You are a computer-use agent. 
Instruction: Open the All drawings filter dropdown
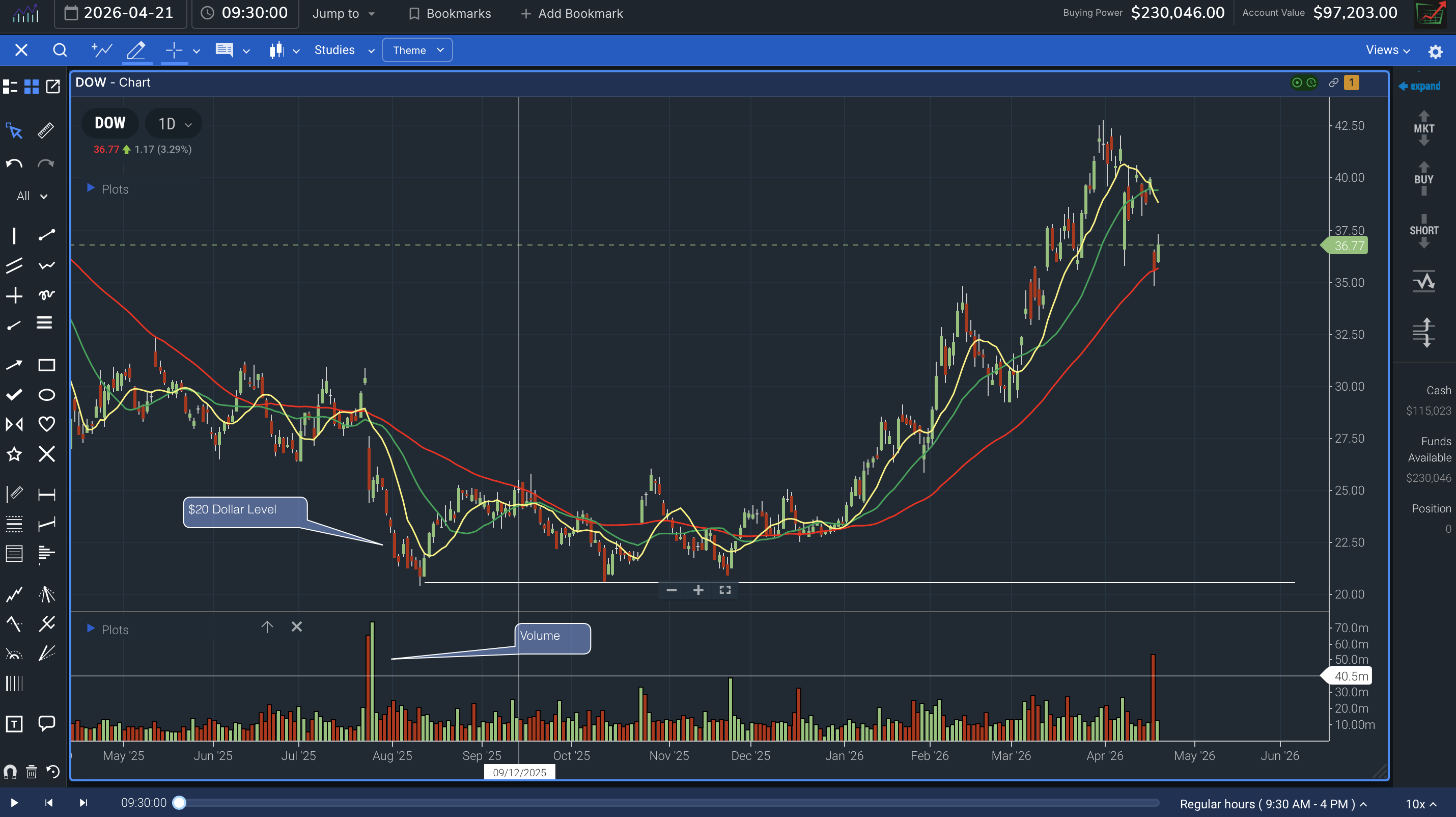pos(31,196)
